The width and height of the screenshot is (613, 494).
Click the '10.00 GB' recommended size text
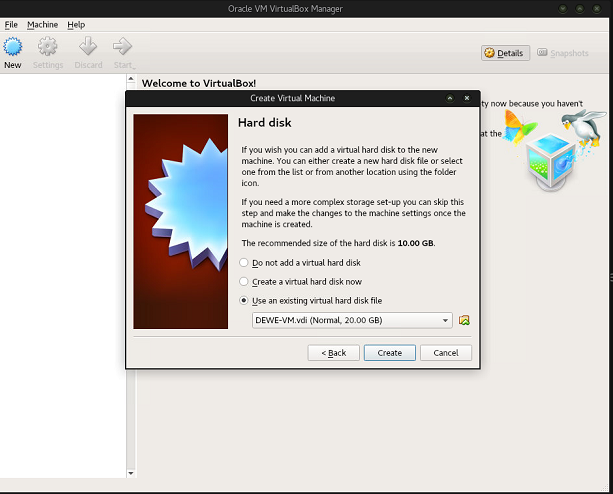pos(415,243)
